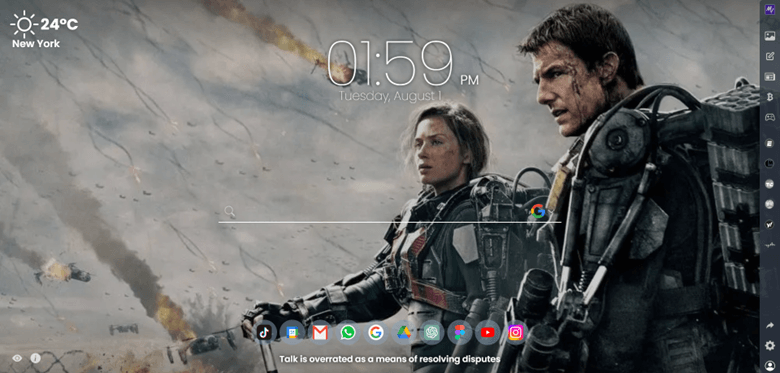
Task: Open the search engine selector Google logo
Action: (538, 212)
